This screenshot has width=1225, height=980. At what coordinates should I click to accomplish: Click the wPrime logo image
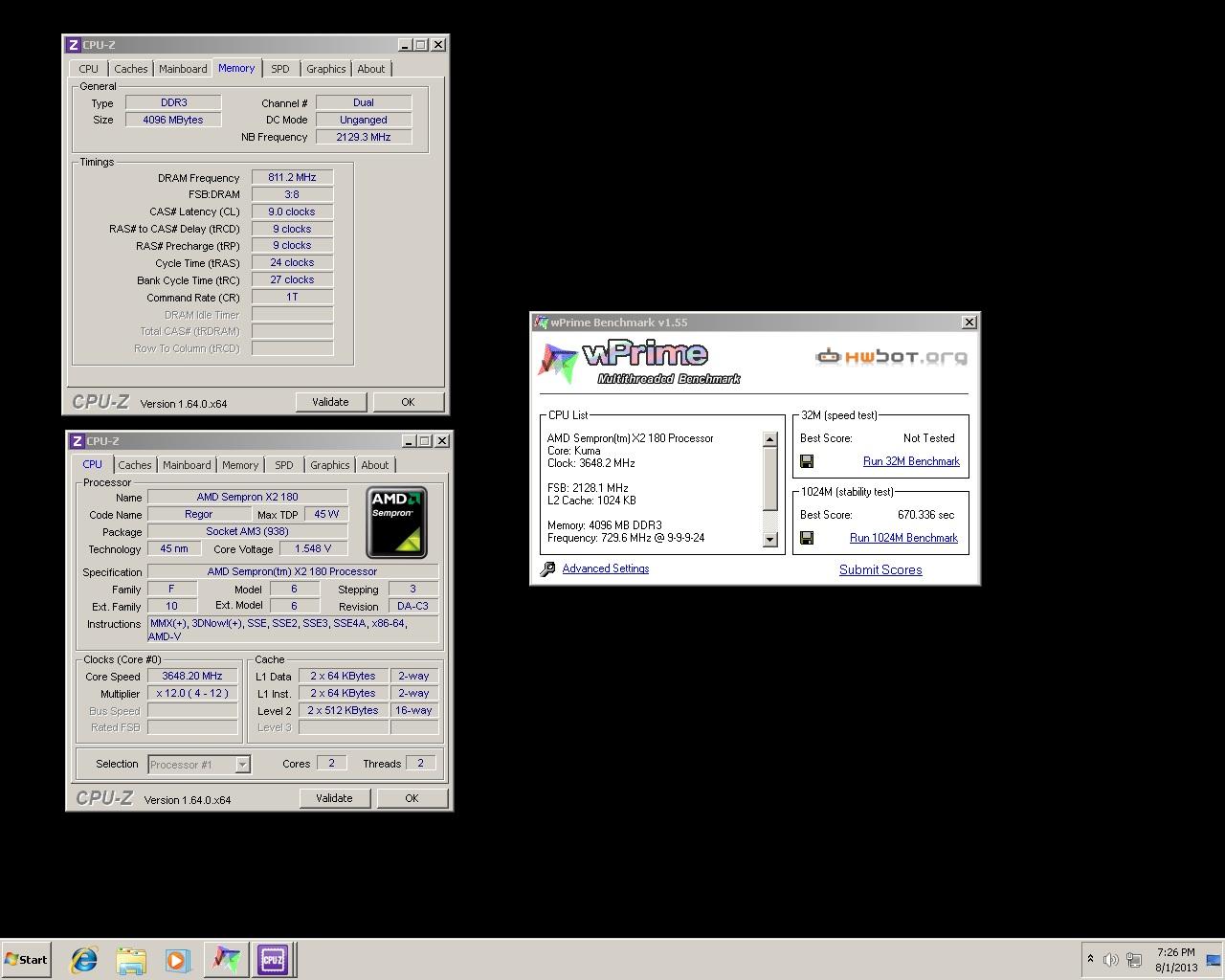(639, 363)
